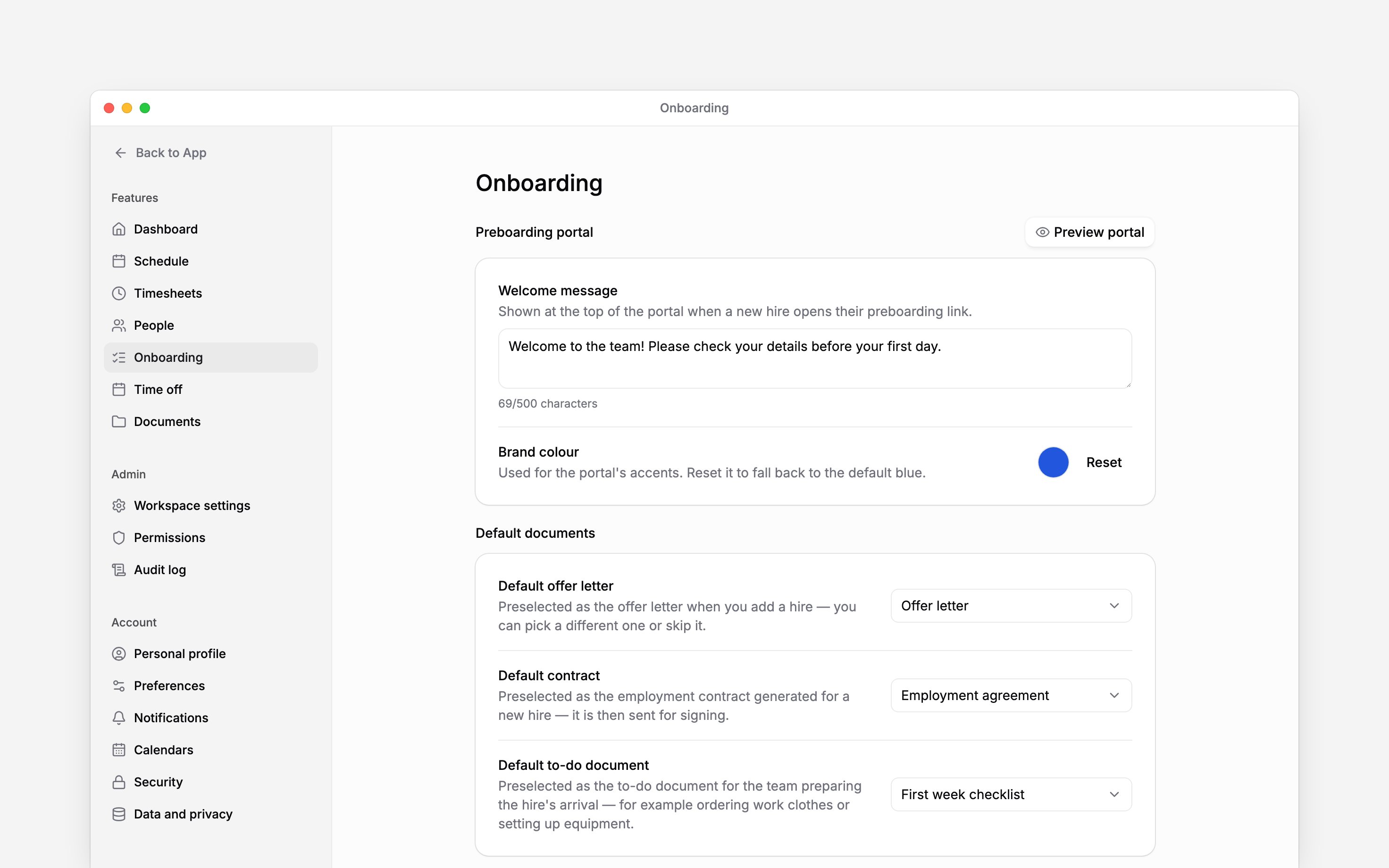The image size is (1389, 868).
Task: Go to Preferences
Action: coord(210,686)
